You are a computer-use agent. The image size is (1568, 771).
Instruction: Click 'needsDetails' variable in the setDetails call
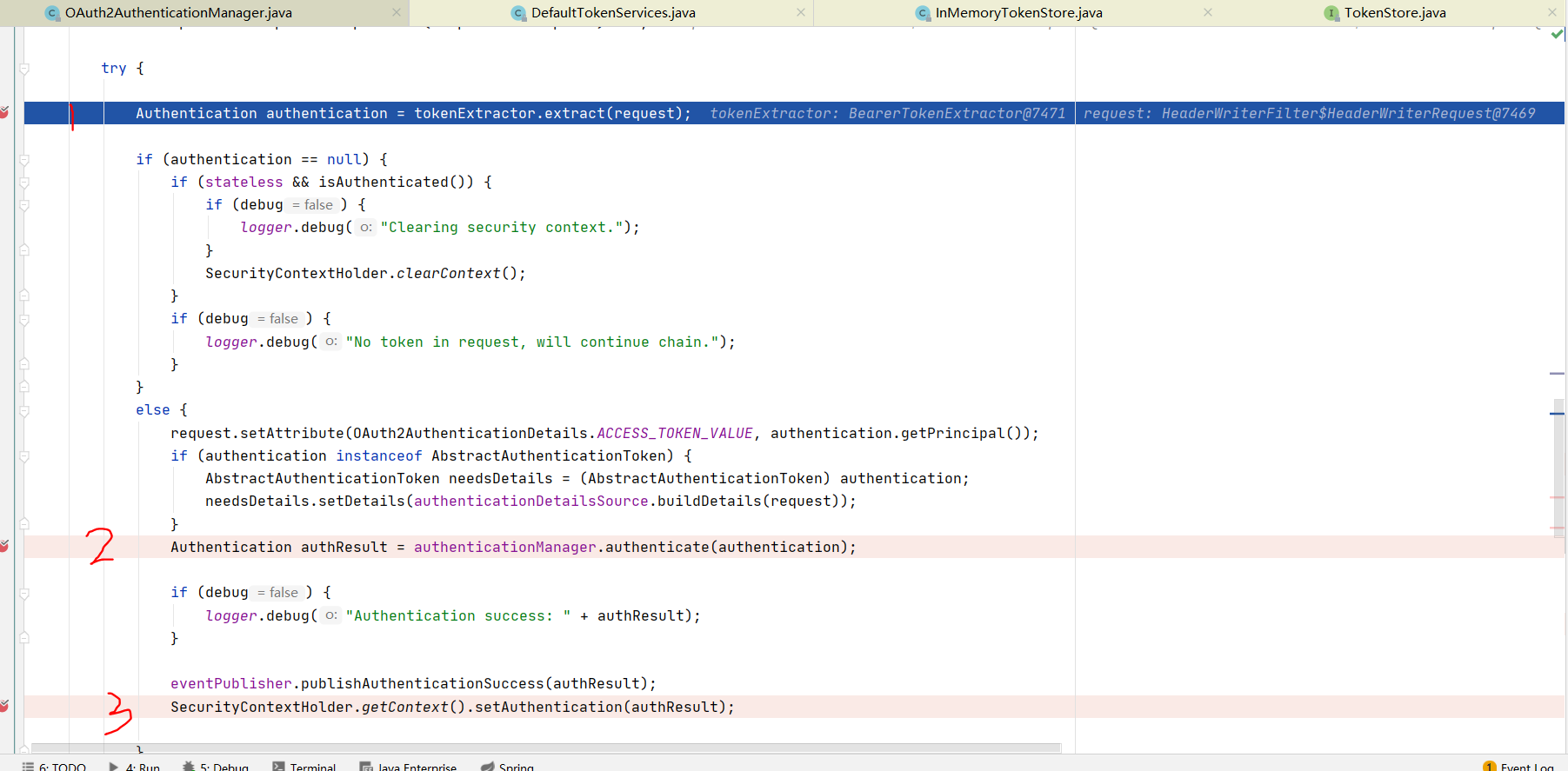tap(257, 501)
